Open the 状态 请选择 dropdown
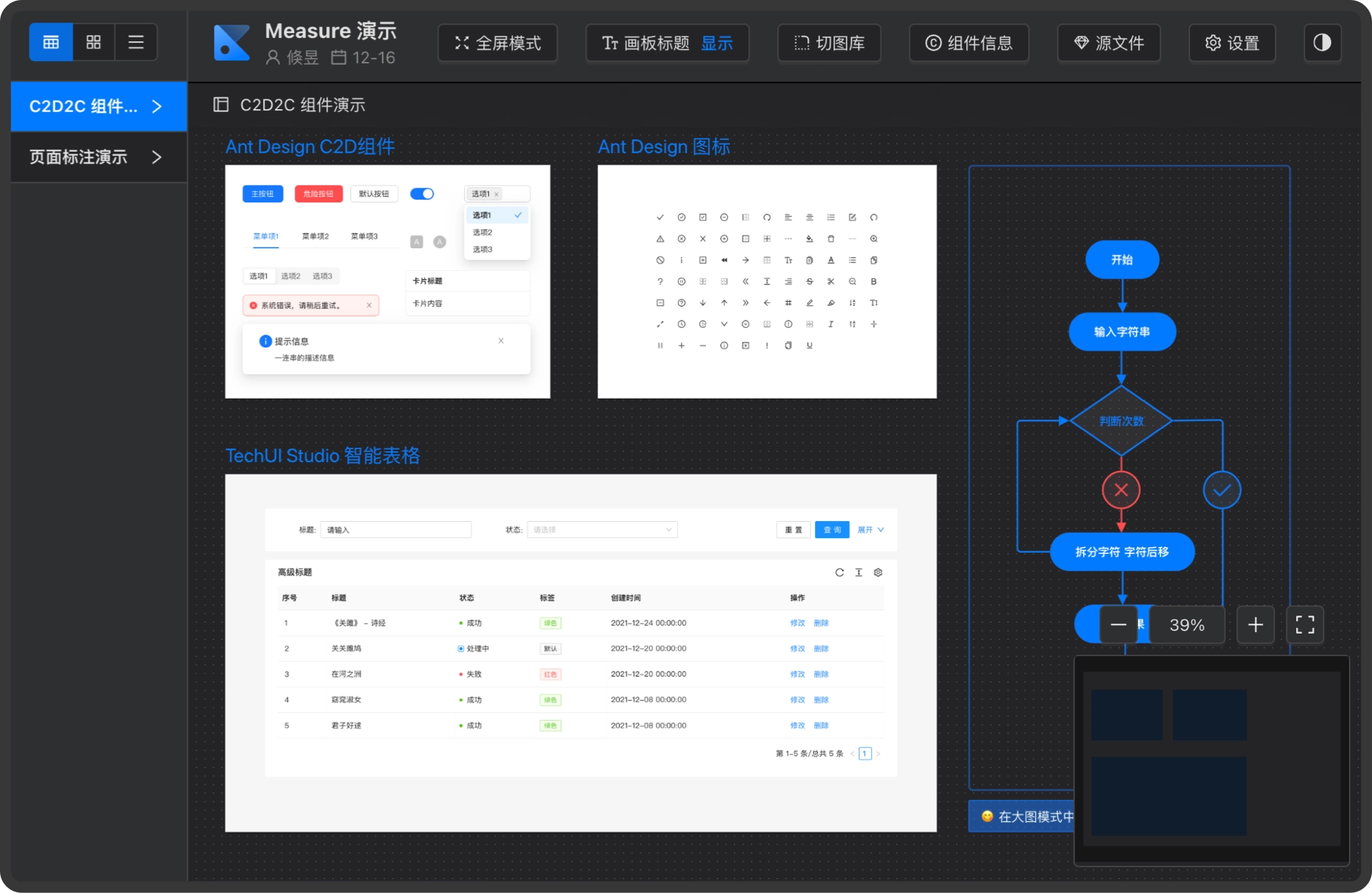Image resolution: width=1372 pixels, height=893 pixels. pyautogui.click(x=603, y=529)
